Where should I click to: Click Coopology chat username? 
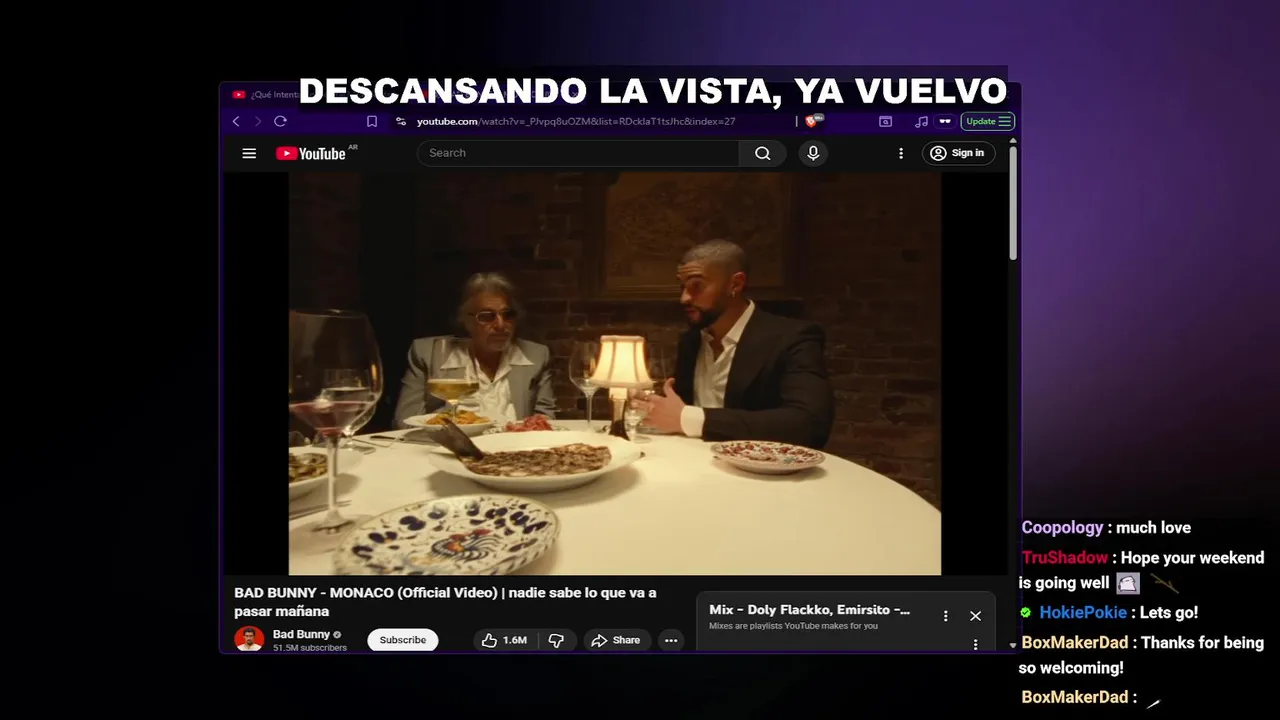tap(1062, 527)
